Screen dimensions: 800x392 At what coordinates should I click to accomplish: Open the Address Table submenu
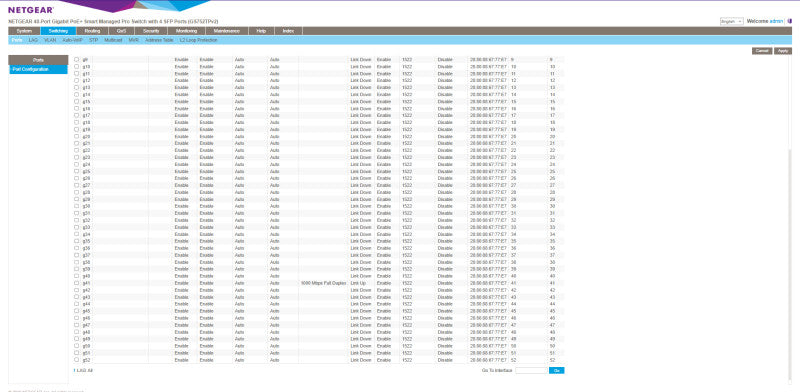click(x=159, y=40)
